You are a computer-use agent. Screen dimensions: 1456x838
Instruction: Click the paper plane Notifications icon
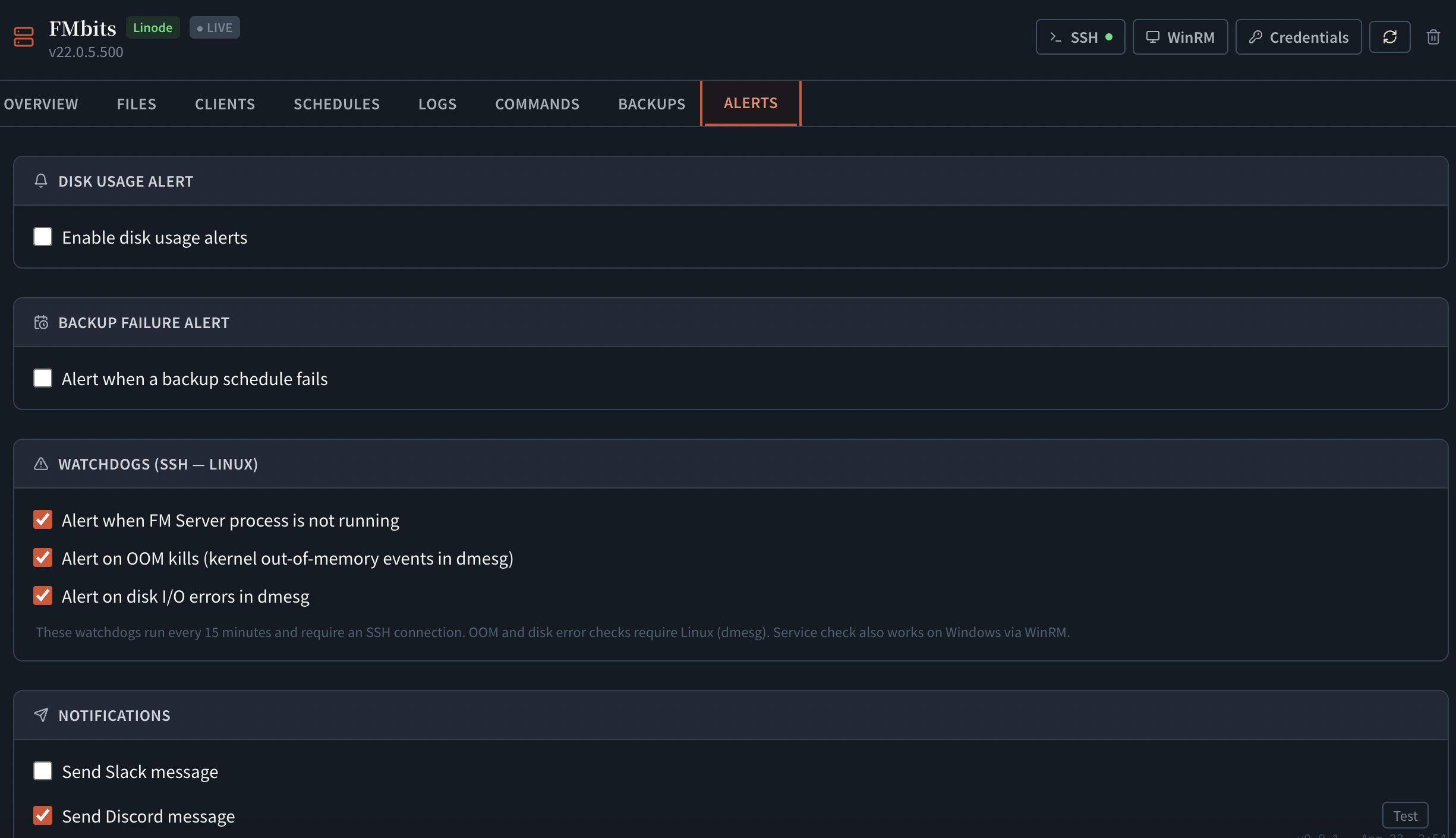click(x=41, y=715)
